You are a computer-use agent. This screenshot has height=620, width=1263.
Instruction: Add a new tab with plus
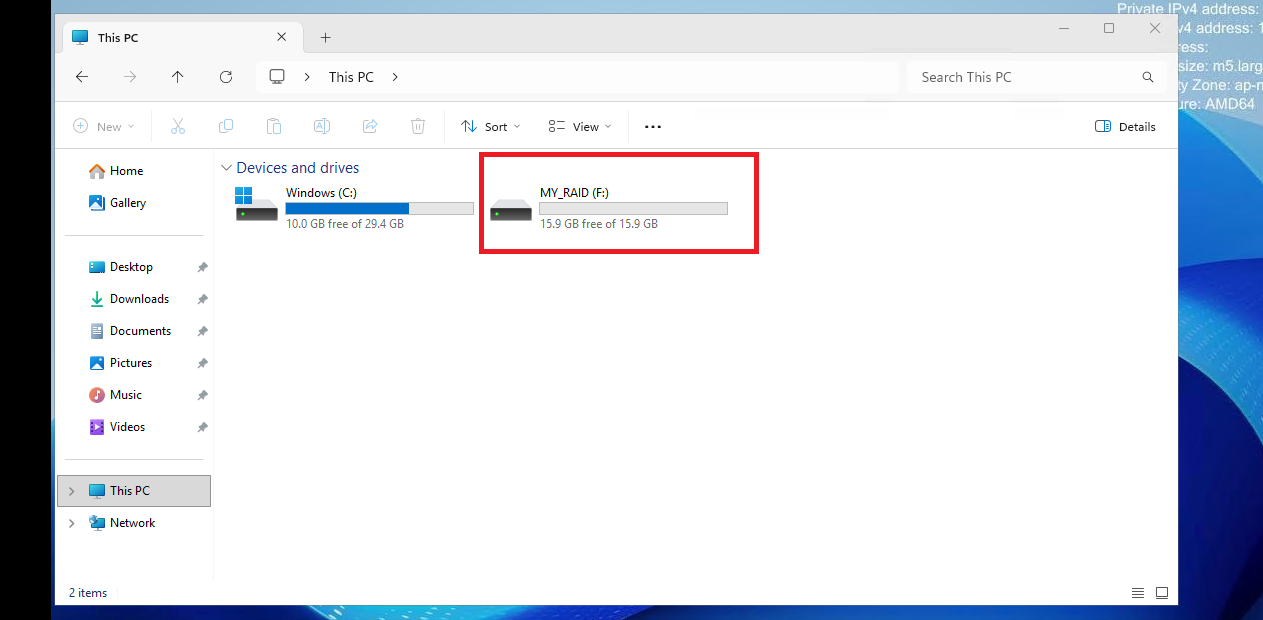pos(325,38)
